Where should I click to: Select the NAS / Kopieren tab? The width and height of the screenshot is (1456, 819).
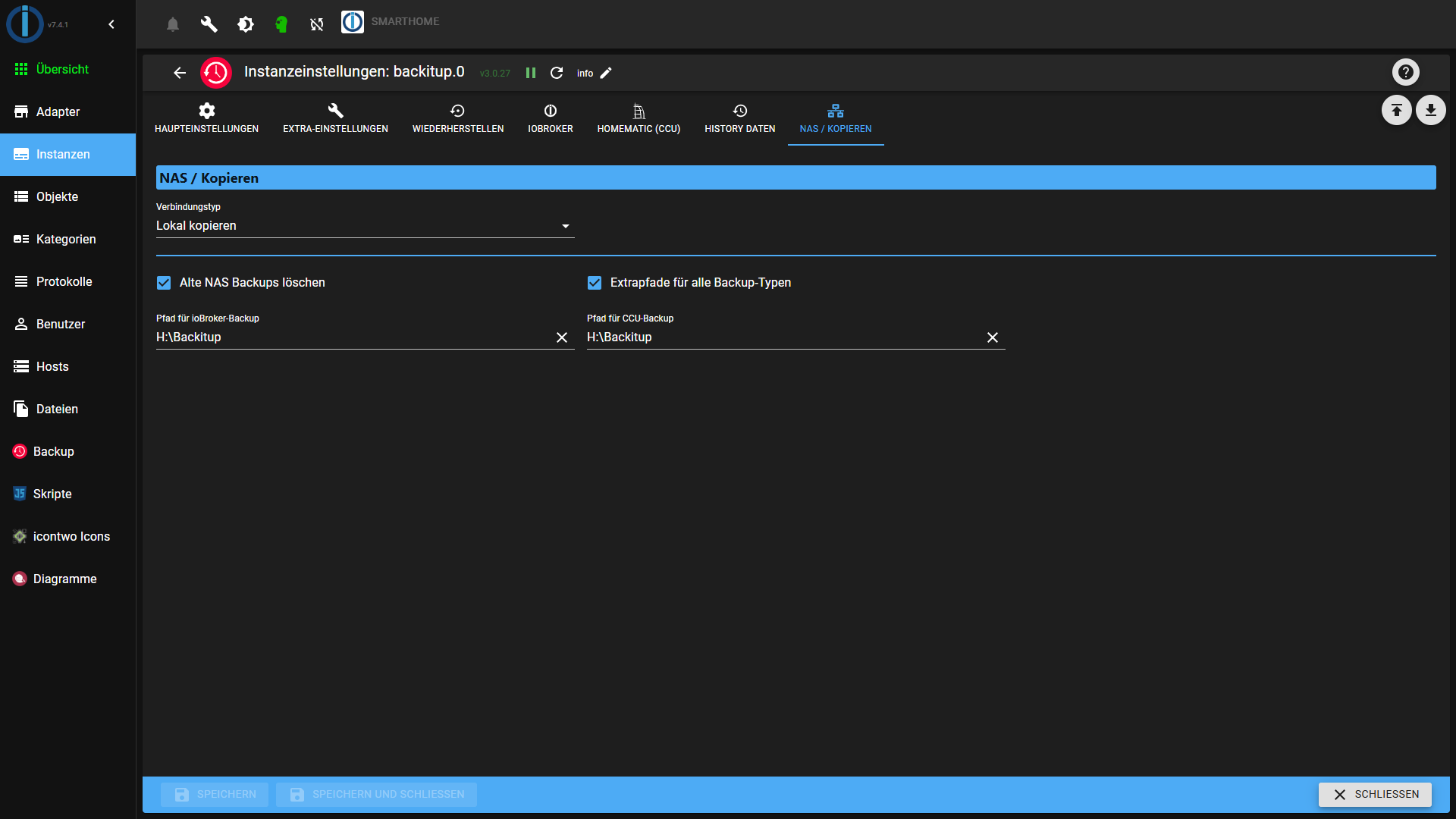[836, 119]
